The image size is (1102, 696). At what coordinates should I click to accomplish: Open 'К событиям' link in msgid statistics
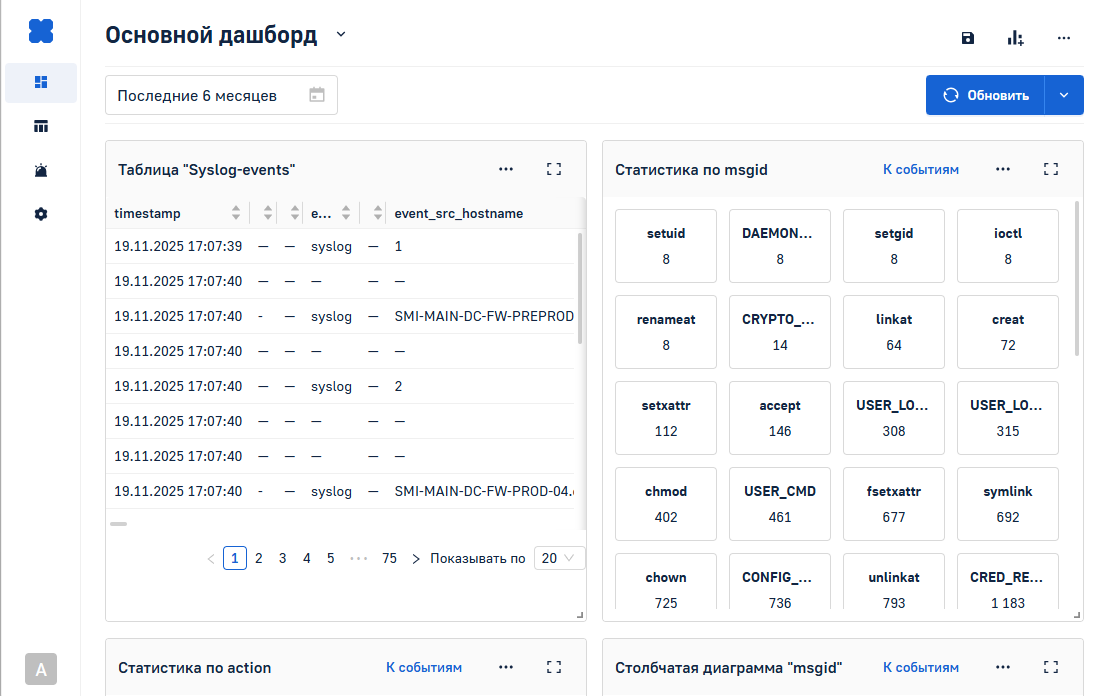click(x=920, y=169)
